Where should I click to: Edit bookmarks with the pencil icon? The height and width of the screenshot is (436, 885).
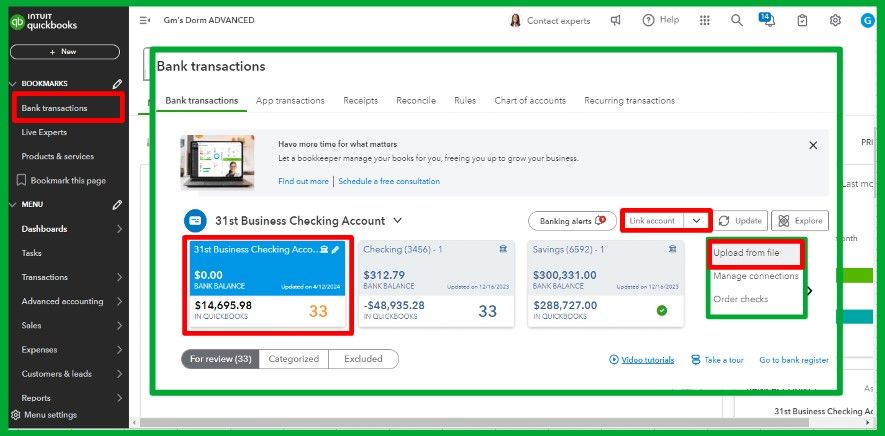tap(117, 84)
